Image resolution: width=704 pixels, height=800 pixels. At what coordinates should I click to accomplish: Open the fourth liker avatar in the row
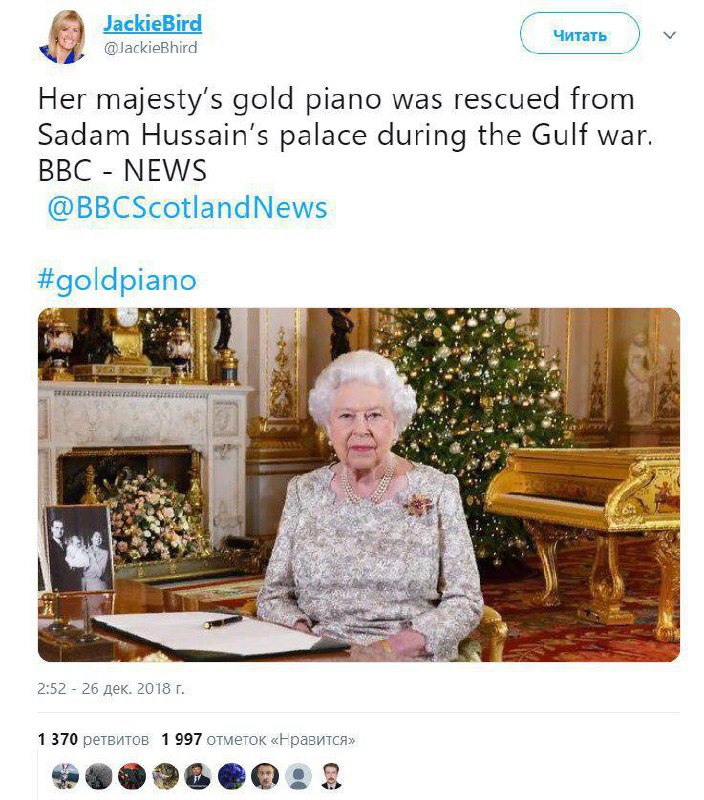point(165,776)
